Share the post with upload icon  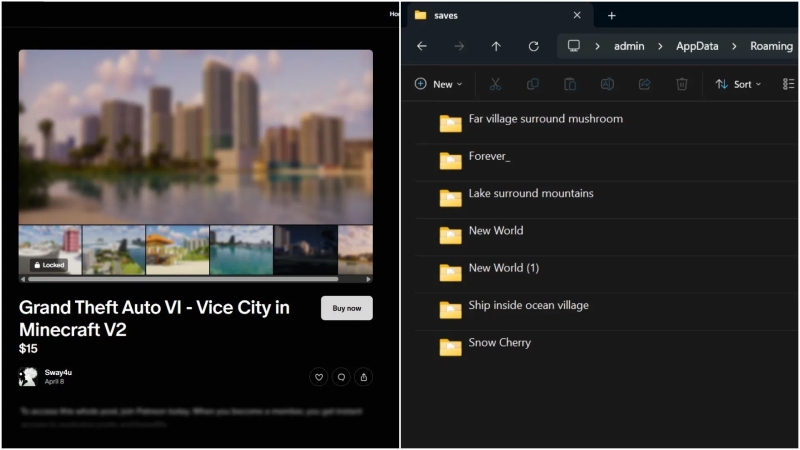click(364, 377)
